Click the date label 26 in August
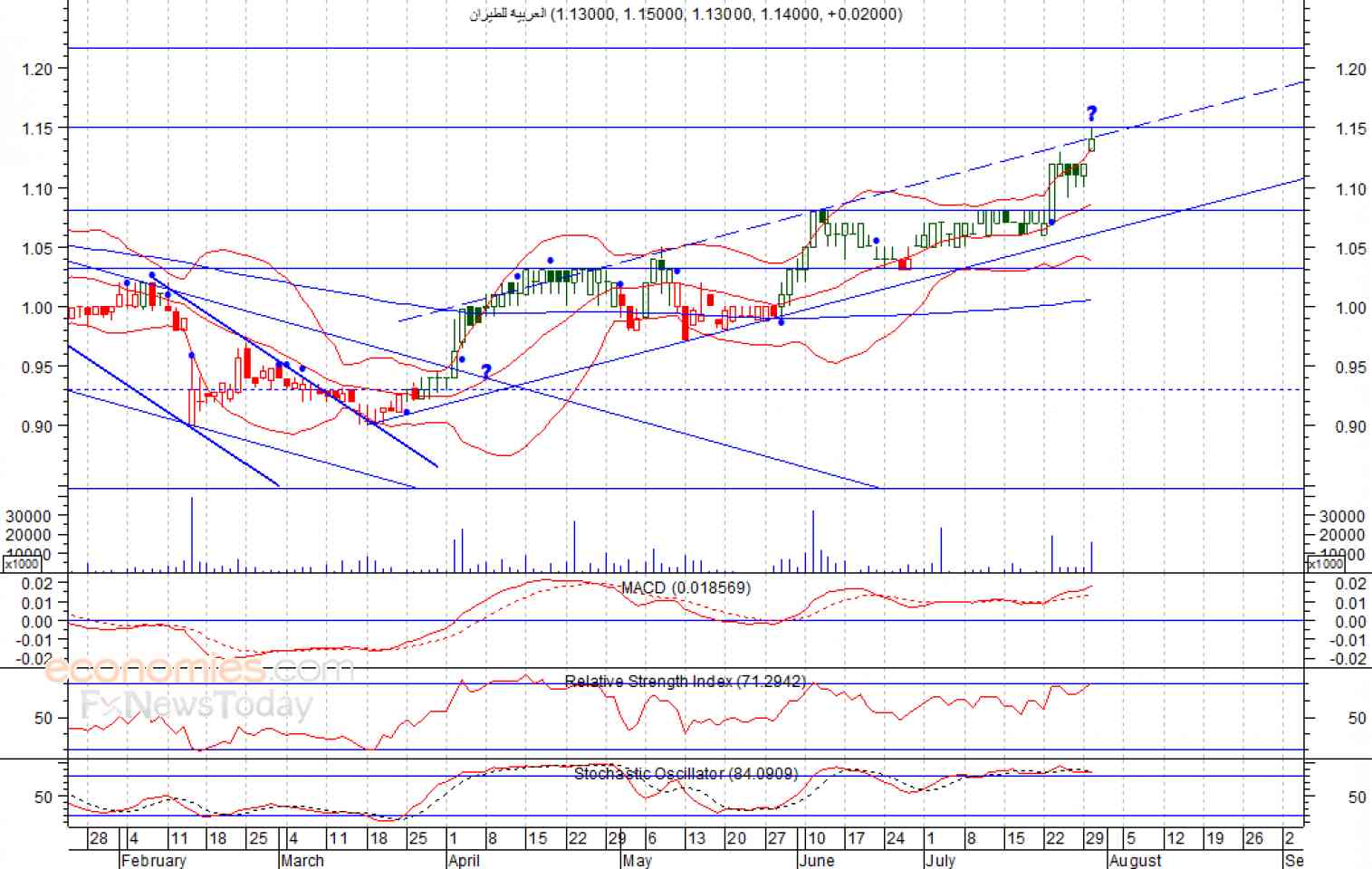 [x=1254, y=838]
